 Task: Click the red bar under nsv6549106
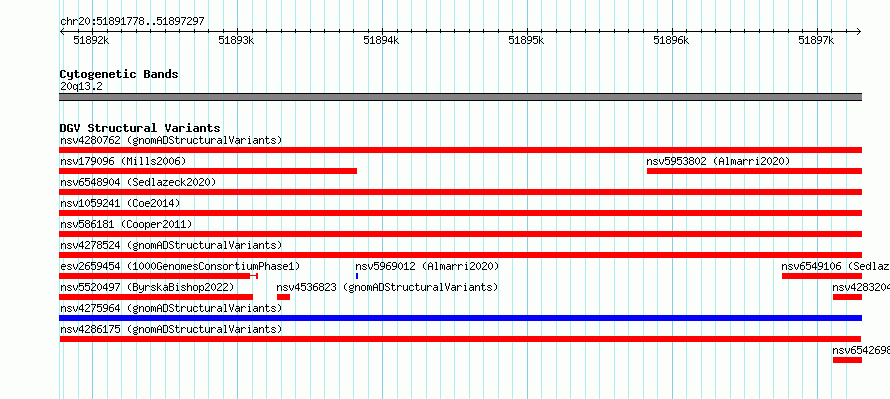822,276
